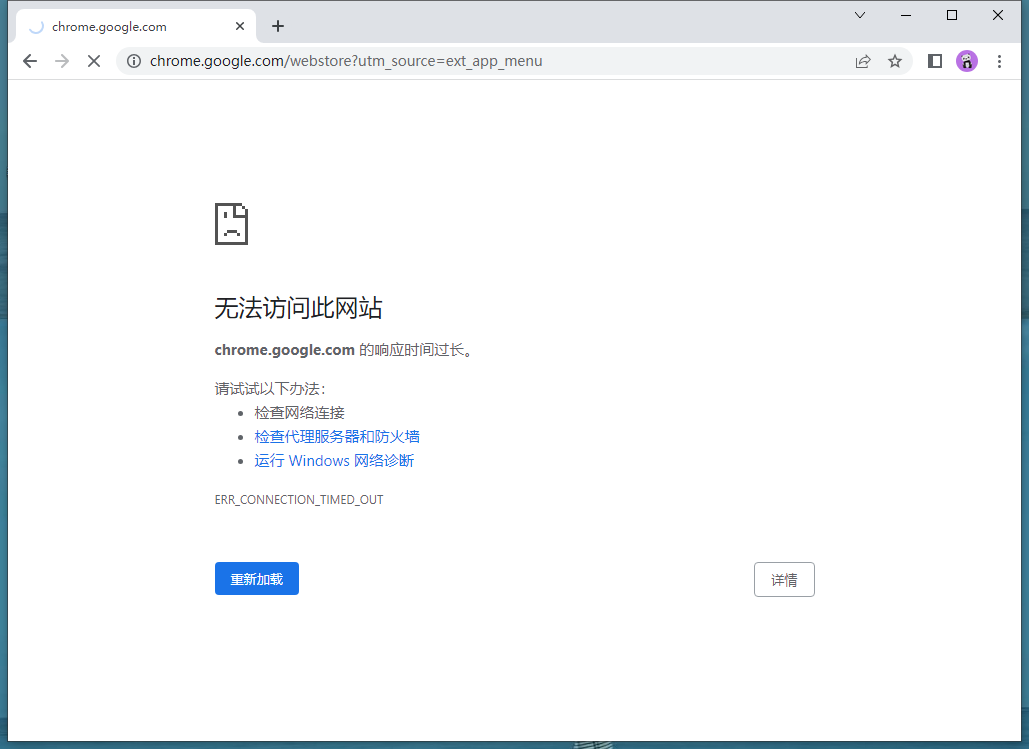Screen dimensions: 1029x749
Task: Expand the tab search chevron
Action: 860,15
